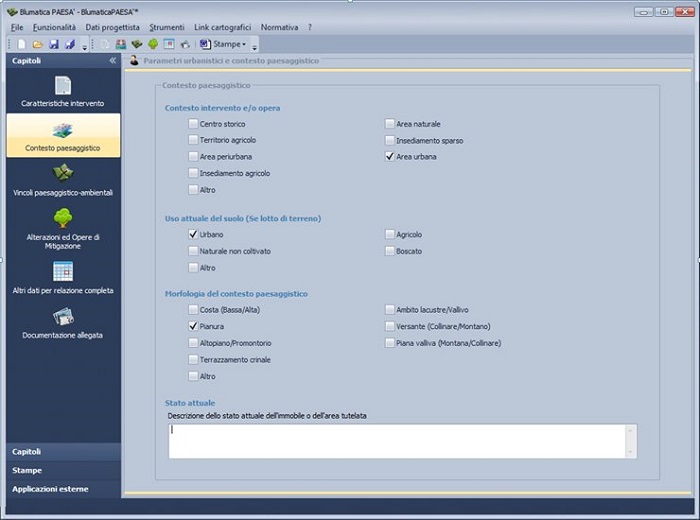
Task: Click the new file icon in toolbar
Action: coord(21,45)
